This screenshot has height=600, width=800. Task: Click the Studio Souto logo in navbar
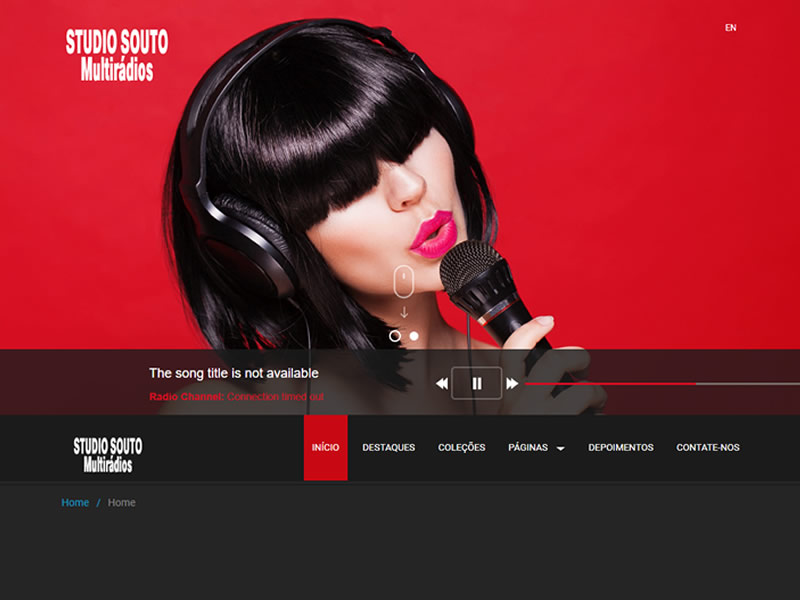click(108, 454)
